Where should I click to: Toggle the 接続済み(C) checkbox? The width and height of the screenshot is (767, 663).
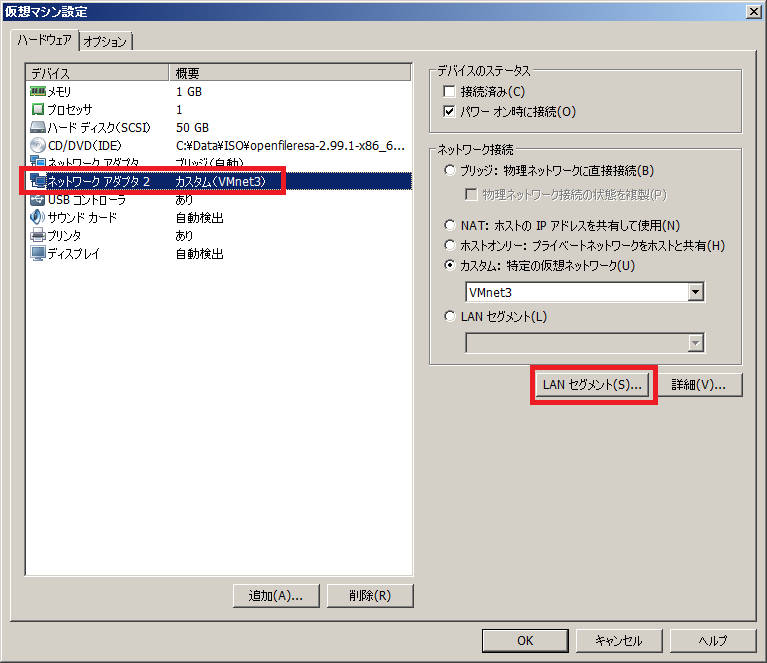click(449, 91)
